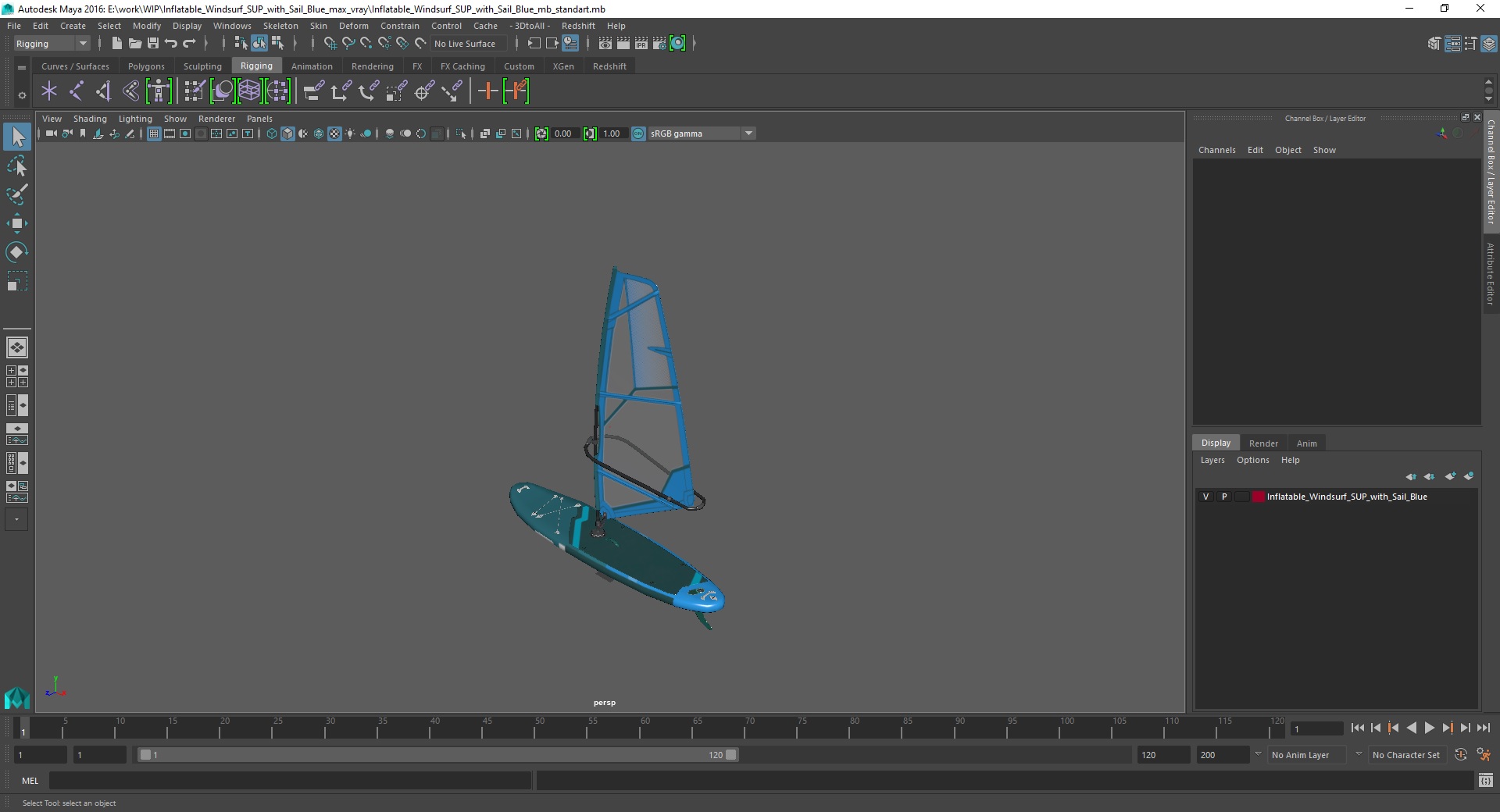The width and height of the screenshot is (1500, 812).
Task: Select the arrow Select Tool in toolbox
Action: click(x=17, y=137)
